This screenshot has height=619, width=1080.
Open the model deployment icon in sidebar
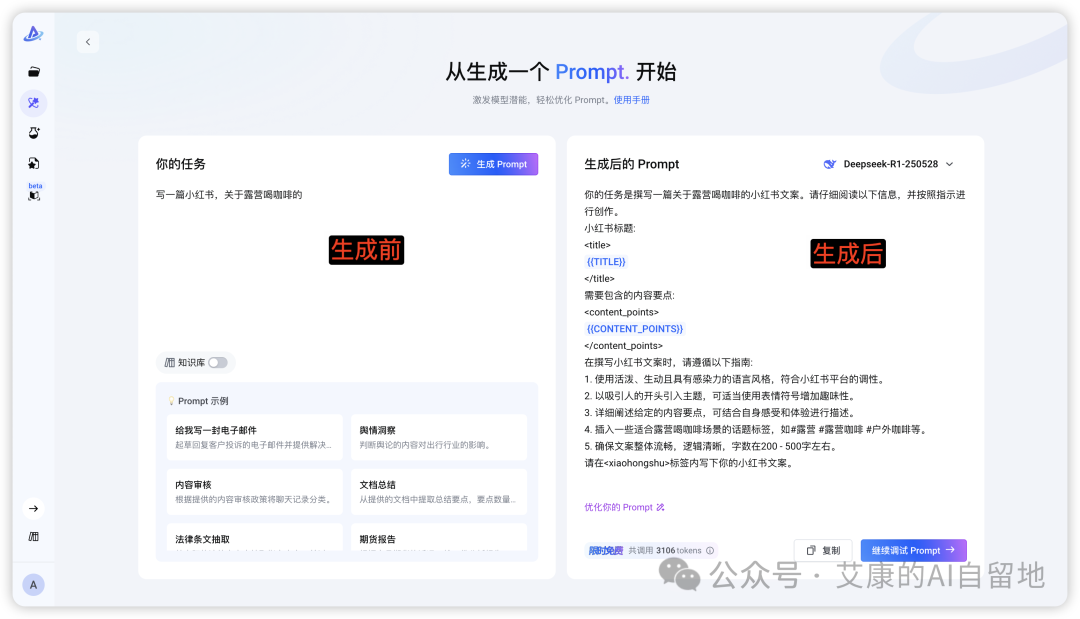tap(33, 162)
